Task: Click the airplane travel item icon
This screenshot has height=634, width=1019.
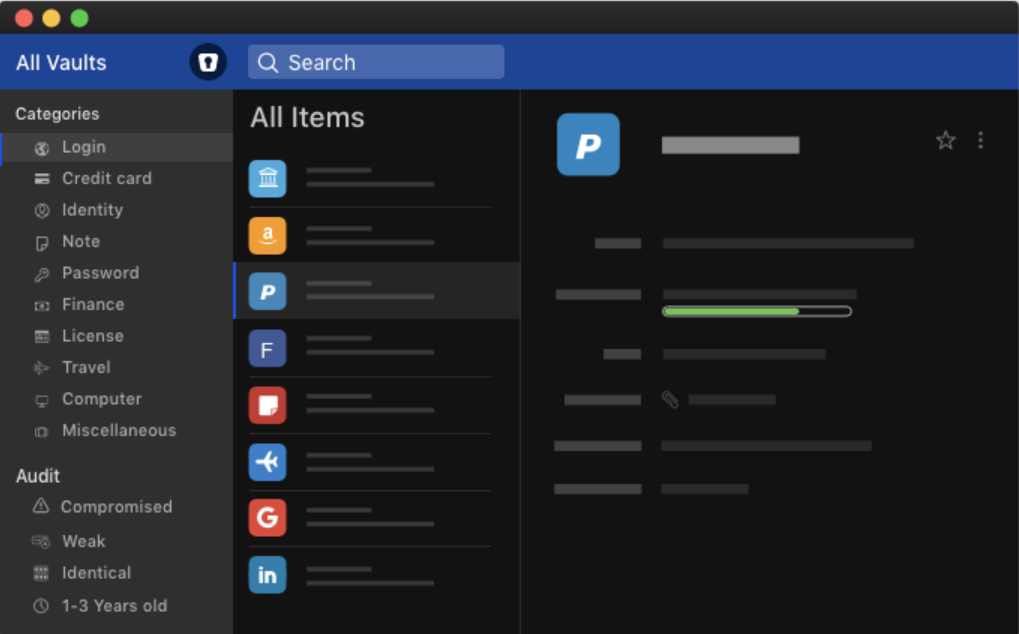Action: [267, 462]
